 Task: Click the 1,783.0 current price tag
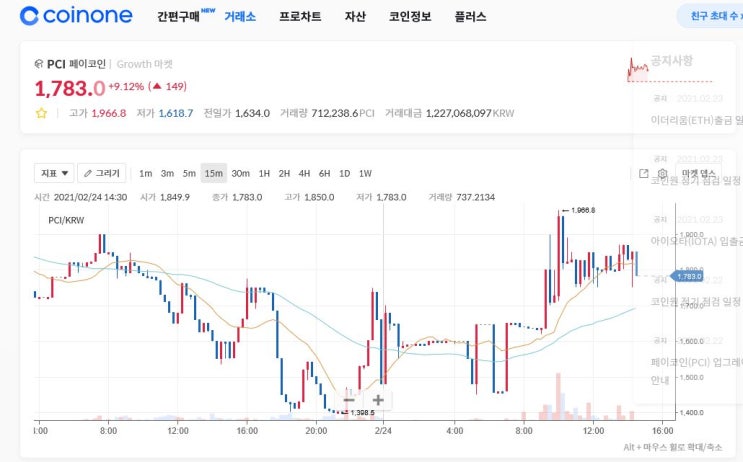point(687,276)
